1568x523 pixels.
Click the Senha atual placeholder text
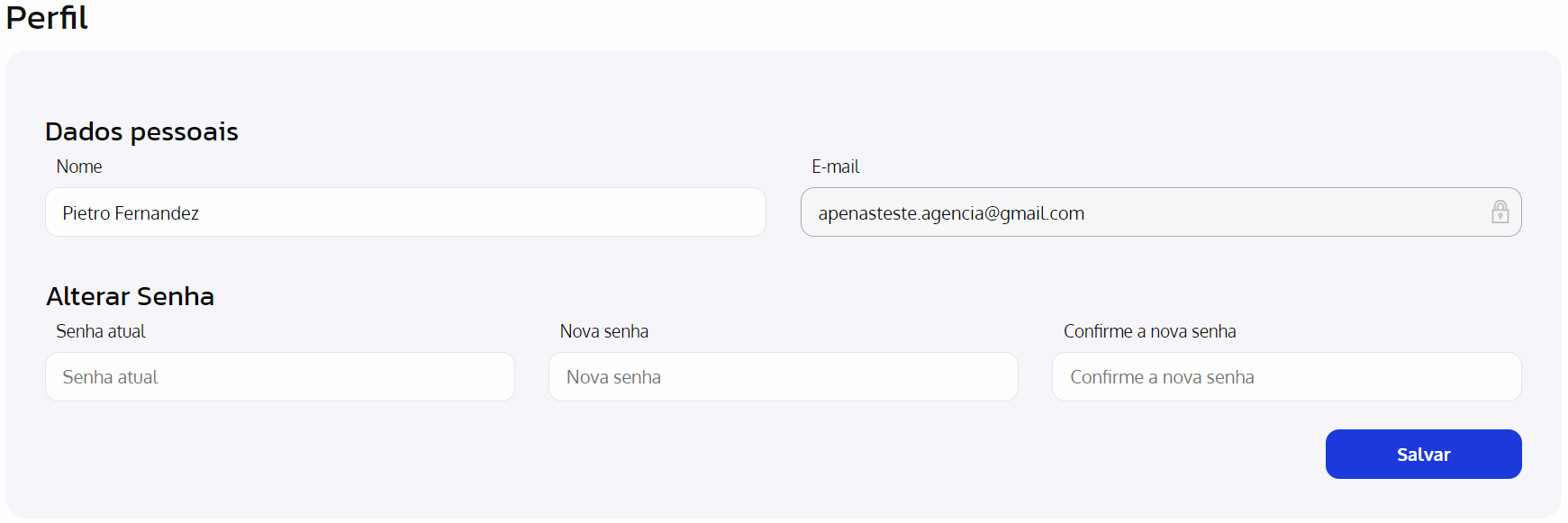pos(110,377)
